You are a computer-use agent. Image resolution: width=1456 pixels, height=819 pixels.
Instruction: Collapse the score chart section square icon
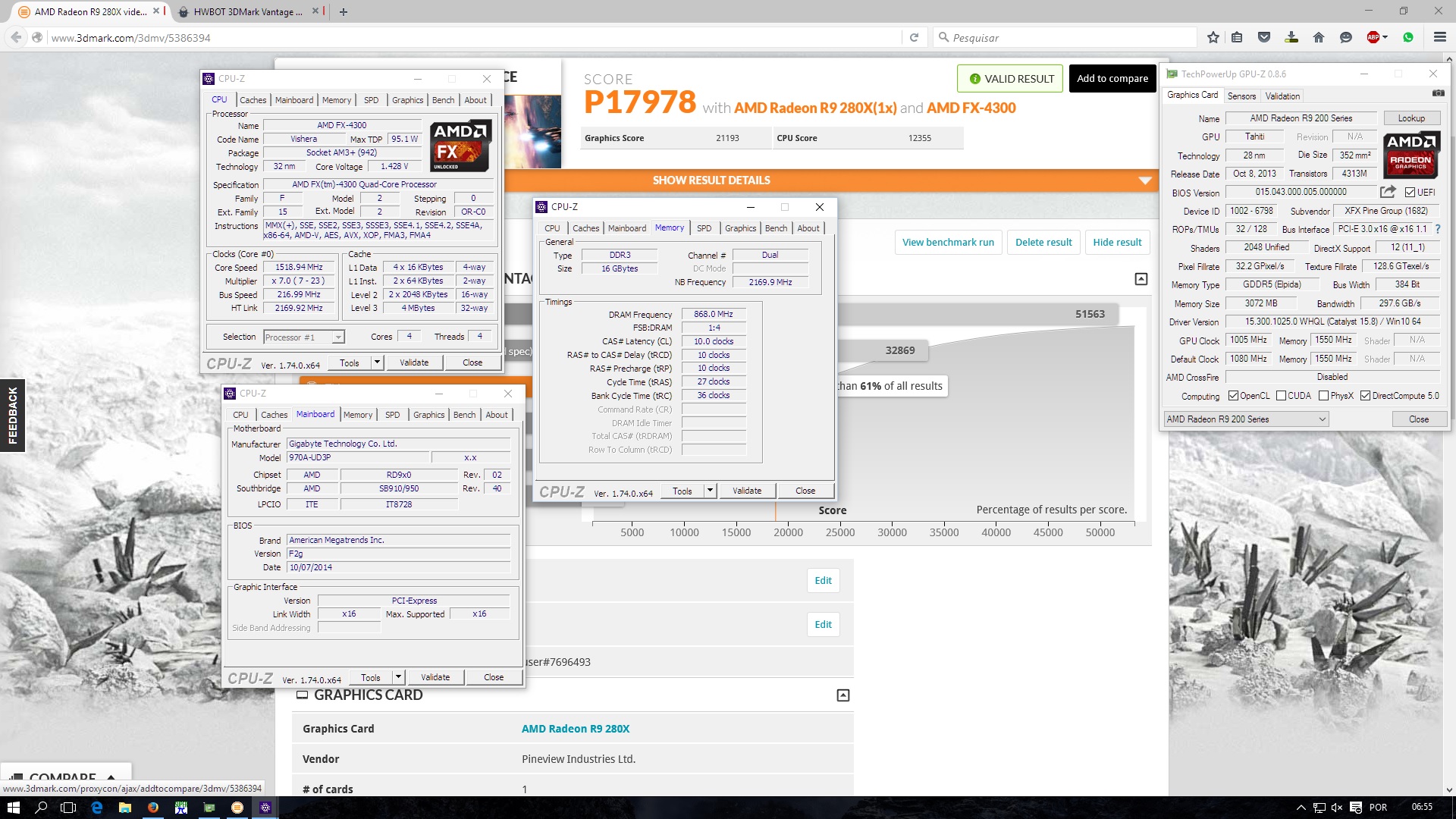pos(1141,279)
